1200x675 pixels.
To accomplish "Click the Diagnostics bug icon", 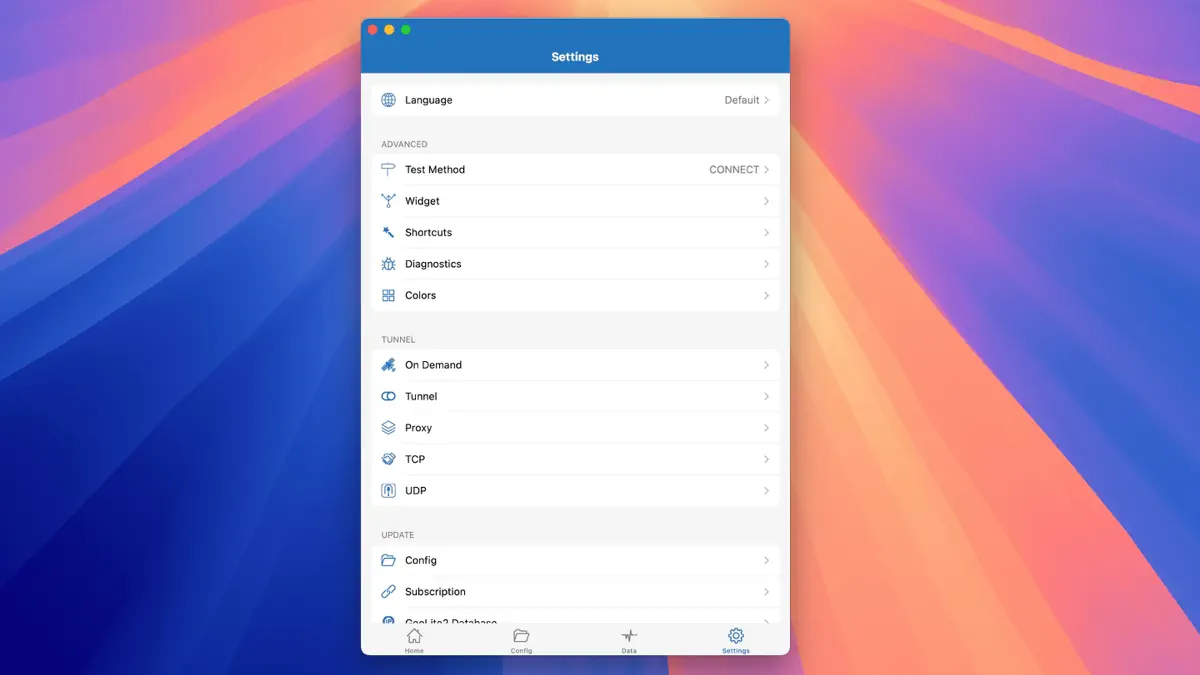I will (x=388, y=264).
